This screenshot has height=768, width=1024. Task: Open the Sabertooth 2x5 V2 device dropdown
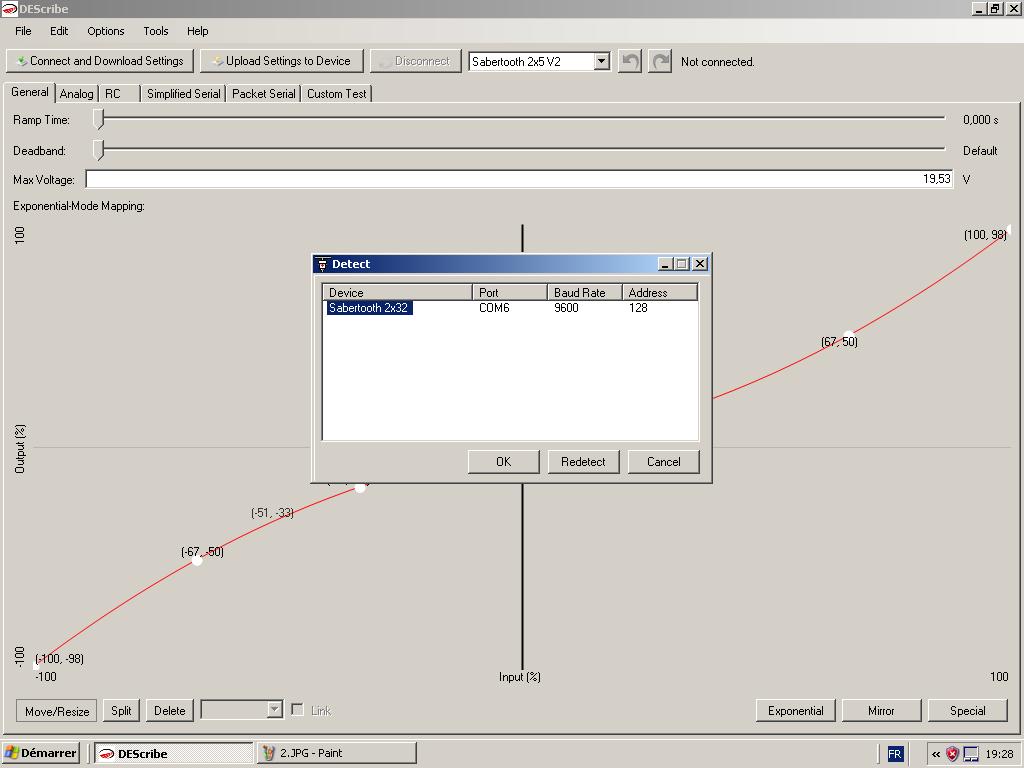tap(601, 61)
